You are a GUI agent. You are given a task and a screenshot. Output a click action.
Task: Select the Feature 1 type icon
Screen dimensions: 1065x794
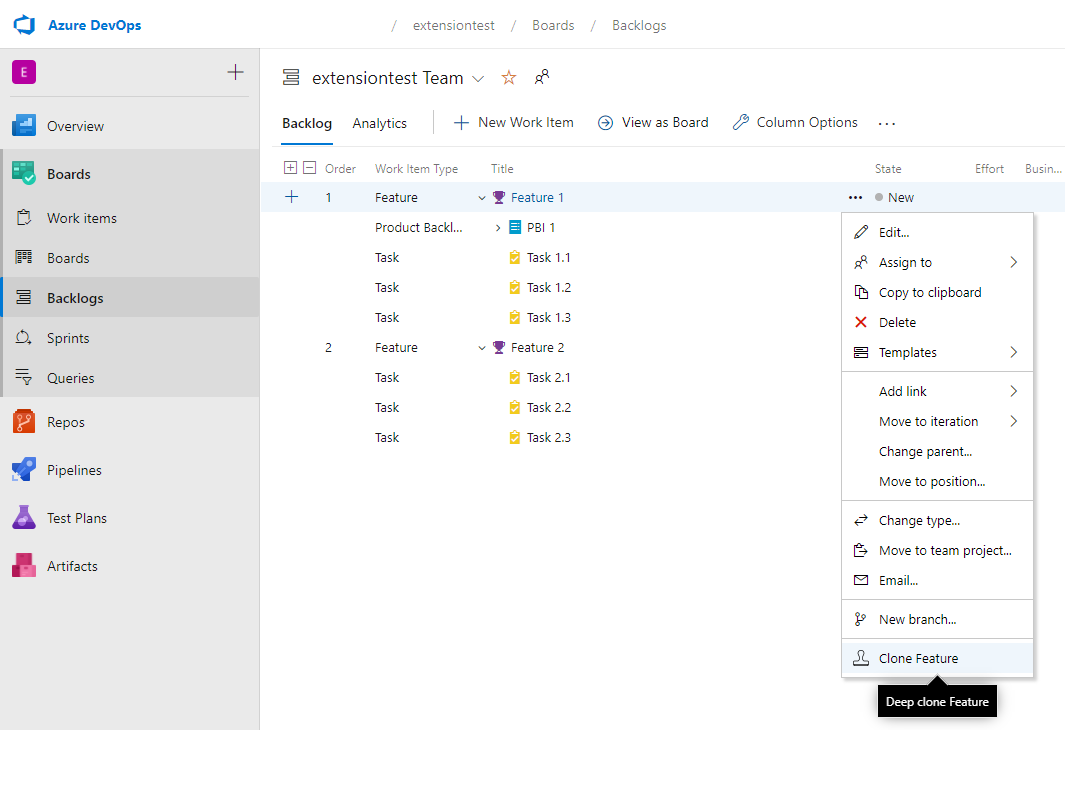tap(497, 197)
